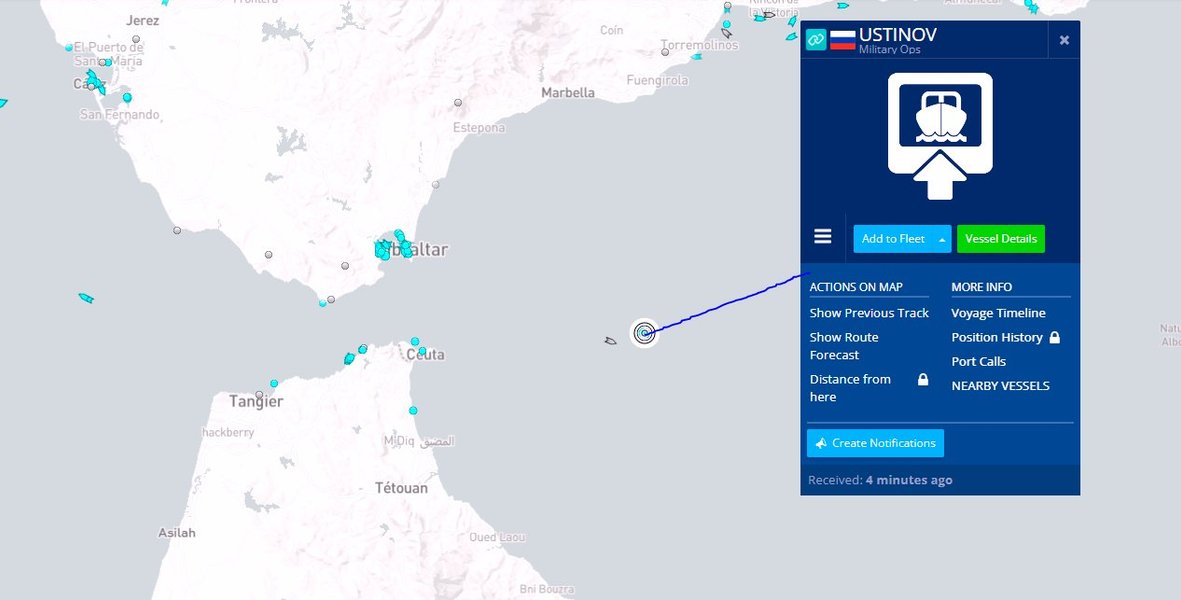View NEARBY VESSELS from More Info
Viewport: 1181px width, 600px height.
1000,386
